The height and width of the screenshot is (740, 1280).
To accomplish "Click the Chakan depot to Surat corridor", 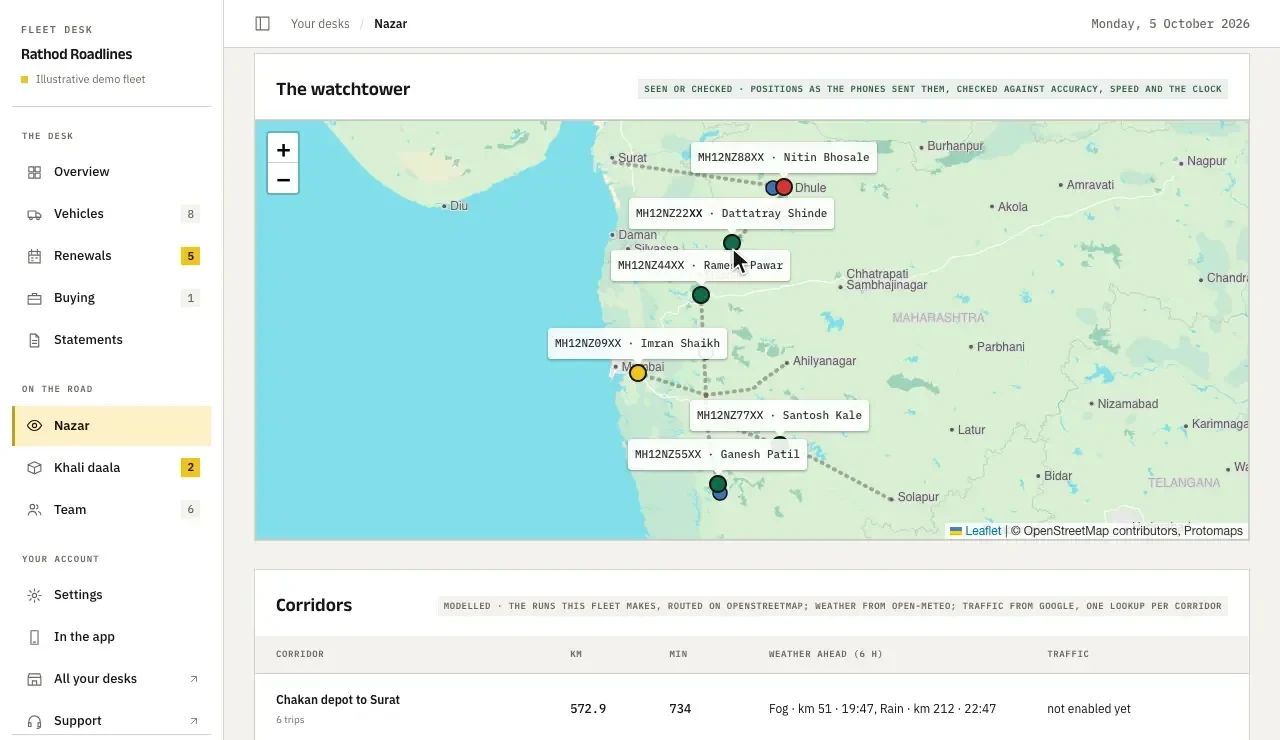I will pos(338,700).
